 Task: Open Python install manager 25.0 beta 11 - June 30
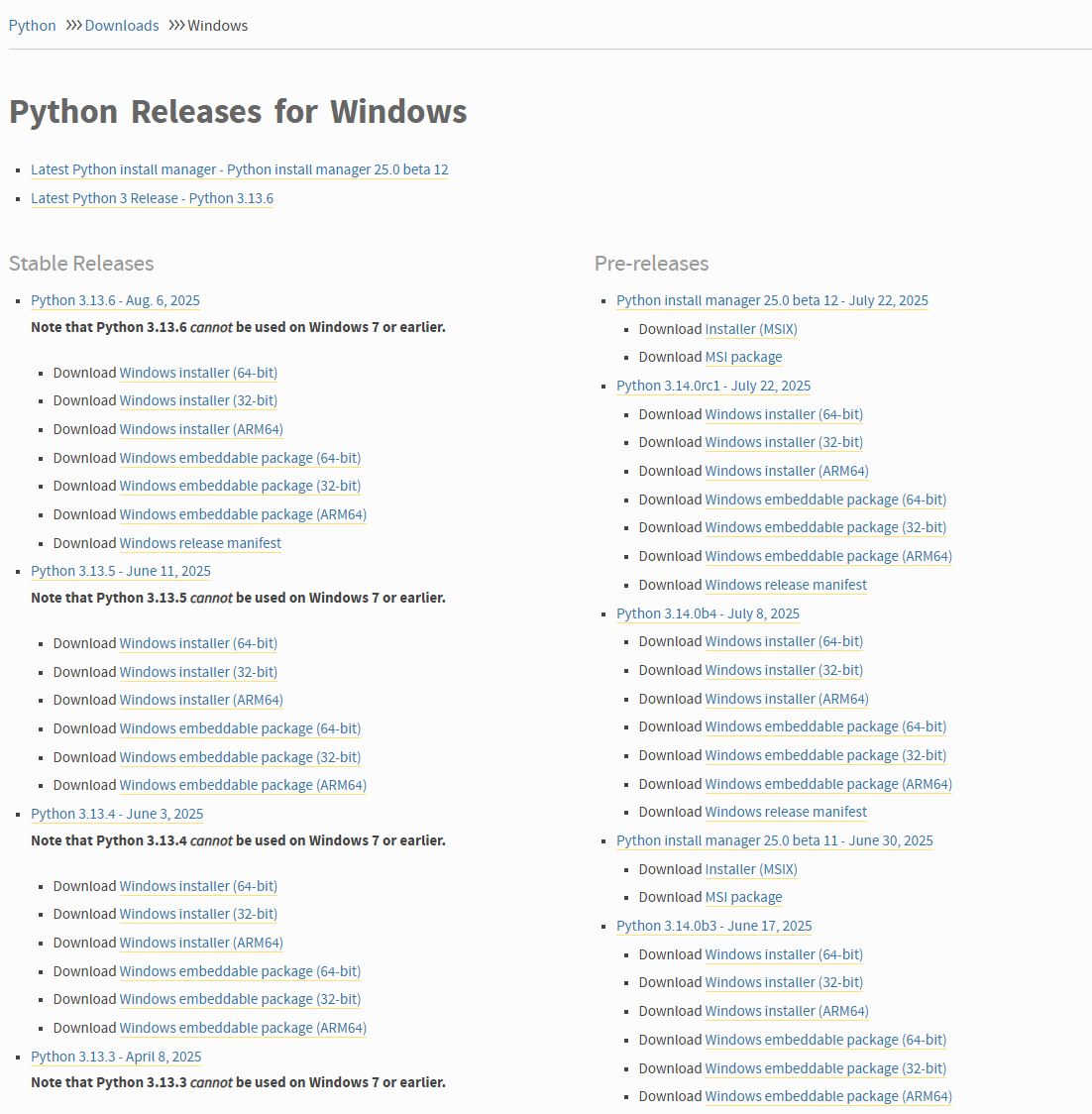point(775,841)
